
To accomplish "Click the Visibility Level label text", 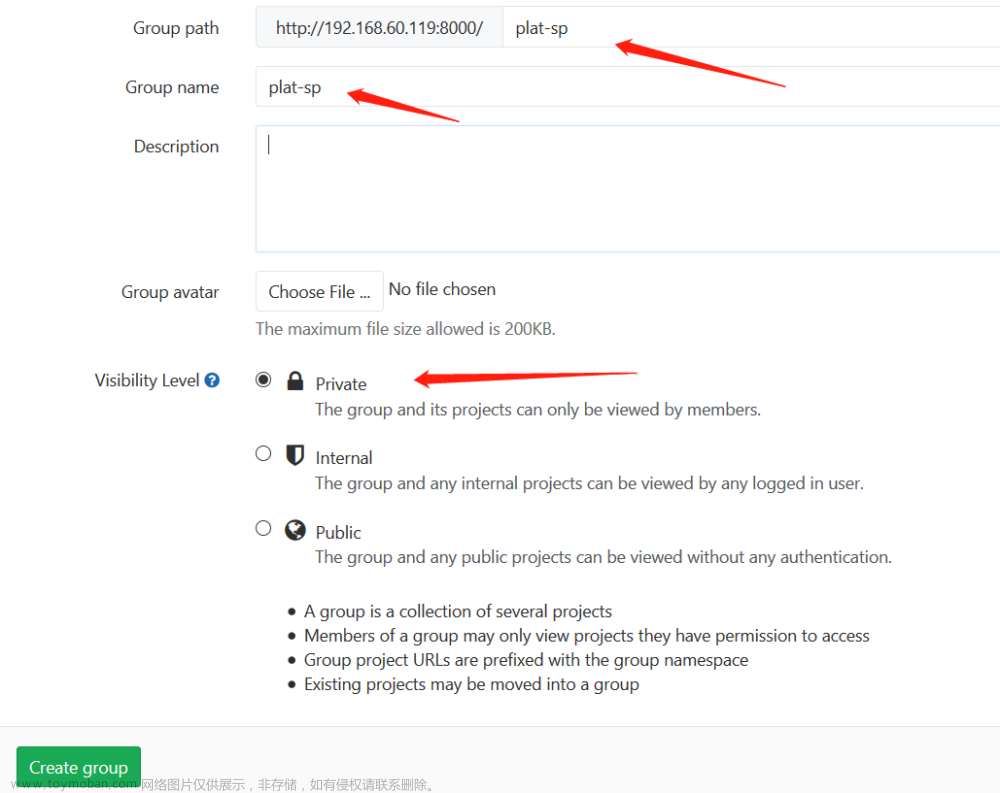I will click(147, 380).
